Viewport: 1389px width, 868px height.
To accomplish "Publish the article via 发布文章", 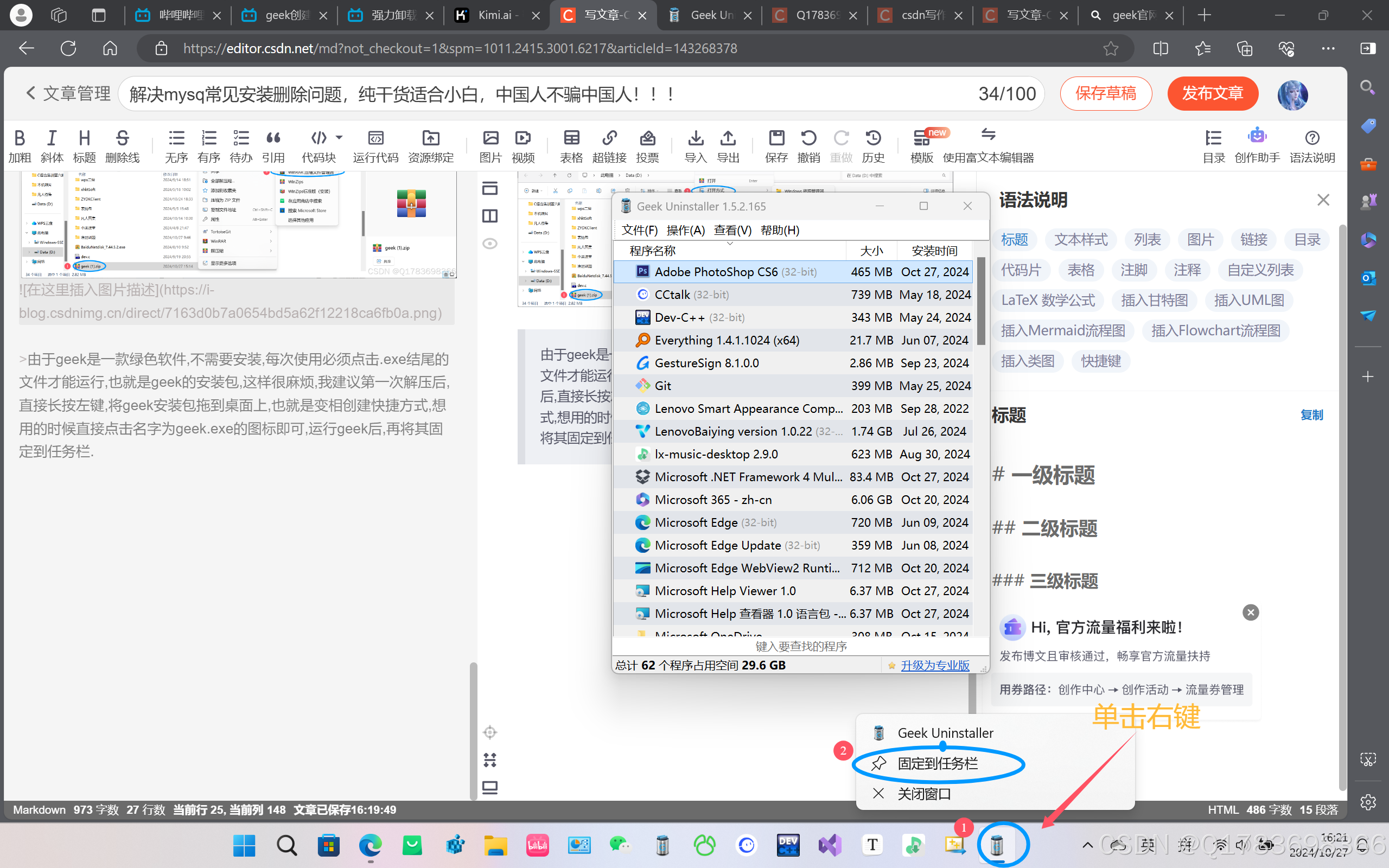I will pos(1212,93).
